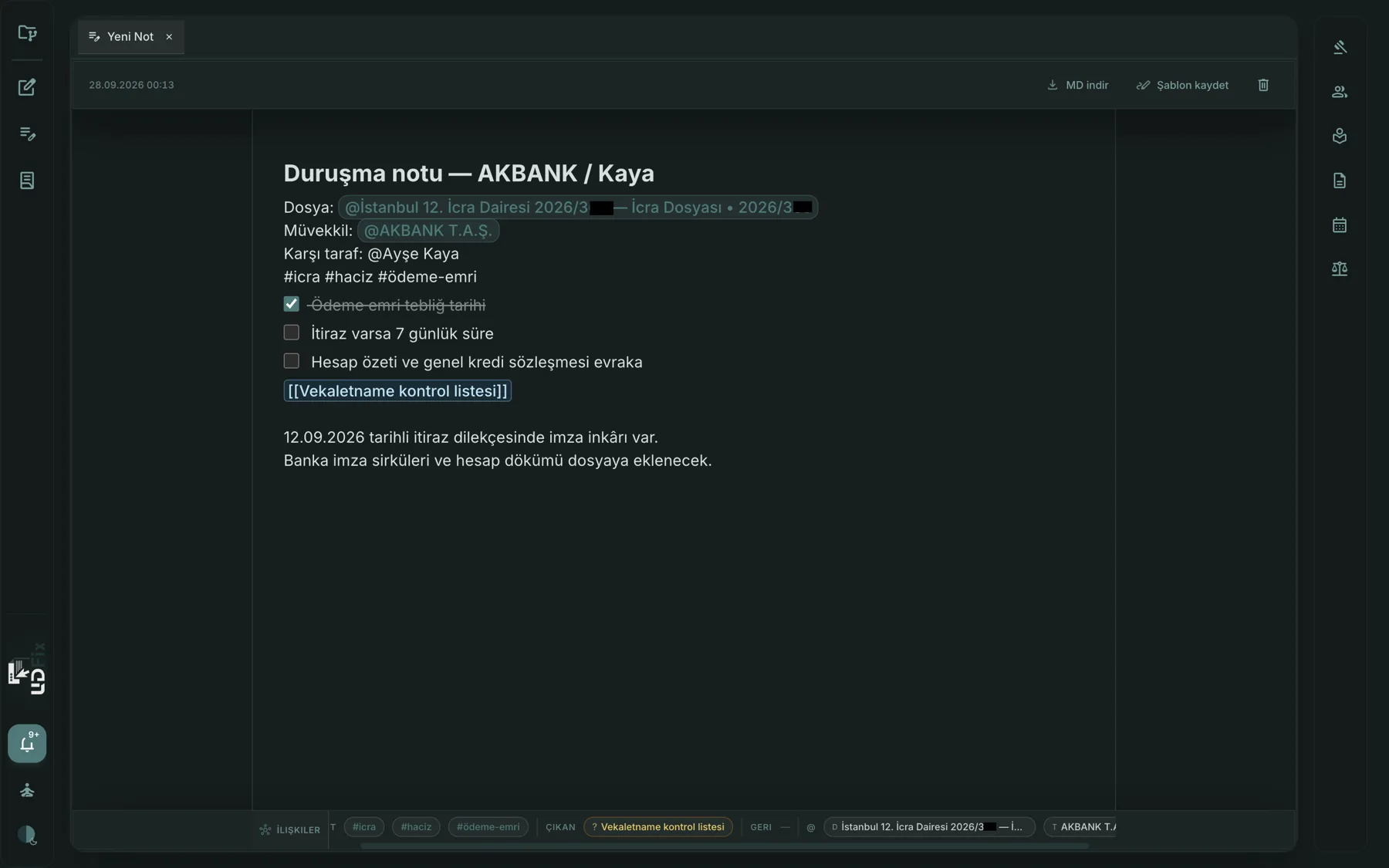Click the note icon on Yeni Not tab
This screenshot has width=1389, height=868.
click(94, 36)
